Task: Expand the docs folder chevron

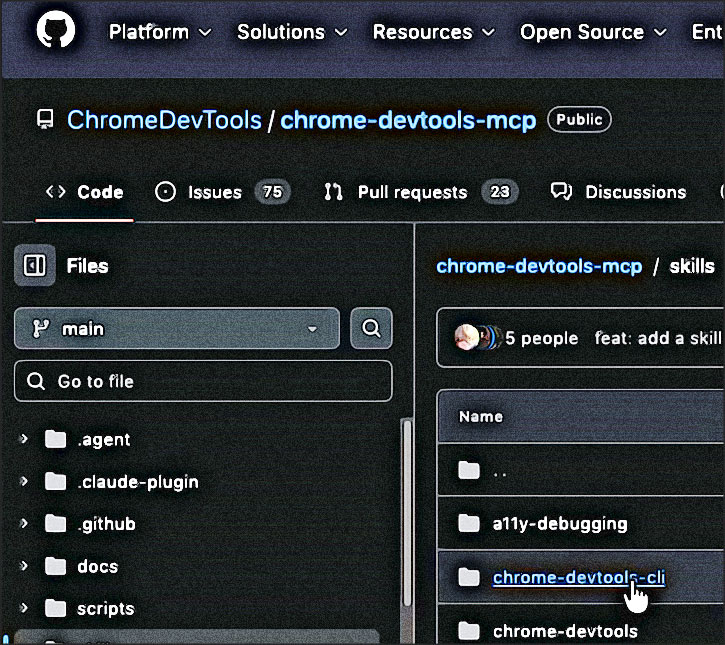Action: 23,565
